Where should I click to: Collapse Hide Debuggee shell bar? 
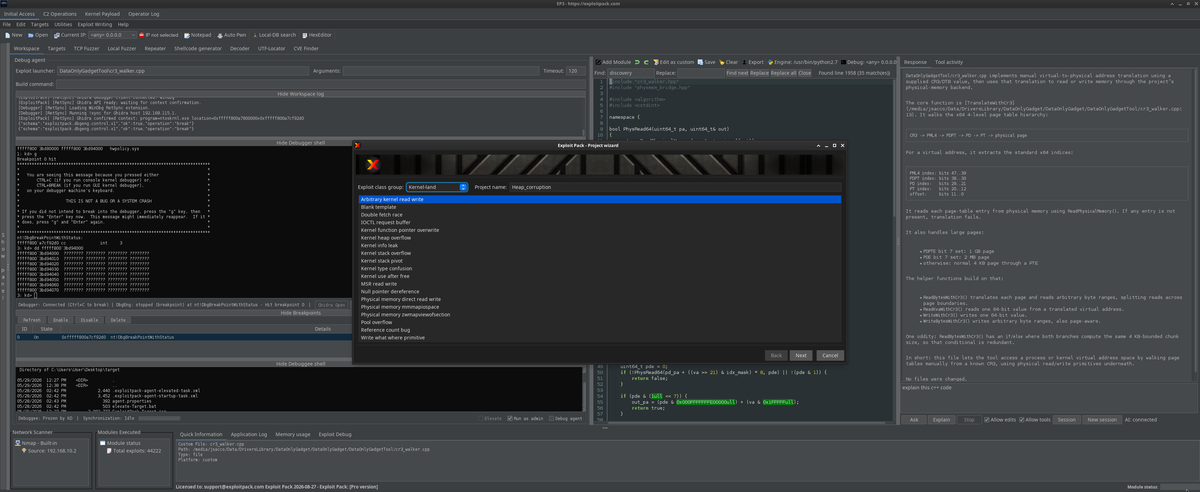pyautogui.click(x=300, y=364)
